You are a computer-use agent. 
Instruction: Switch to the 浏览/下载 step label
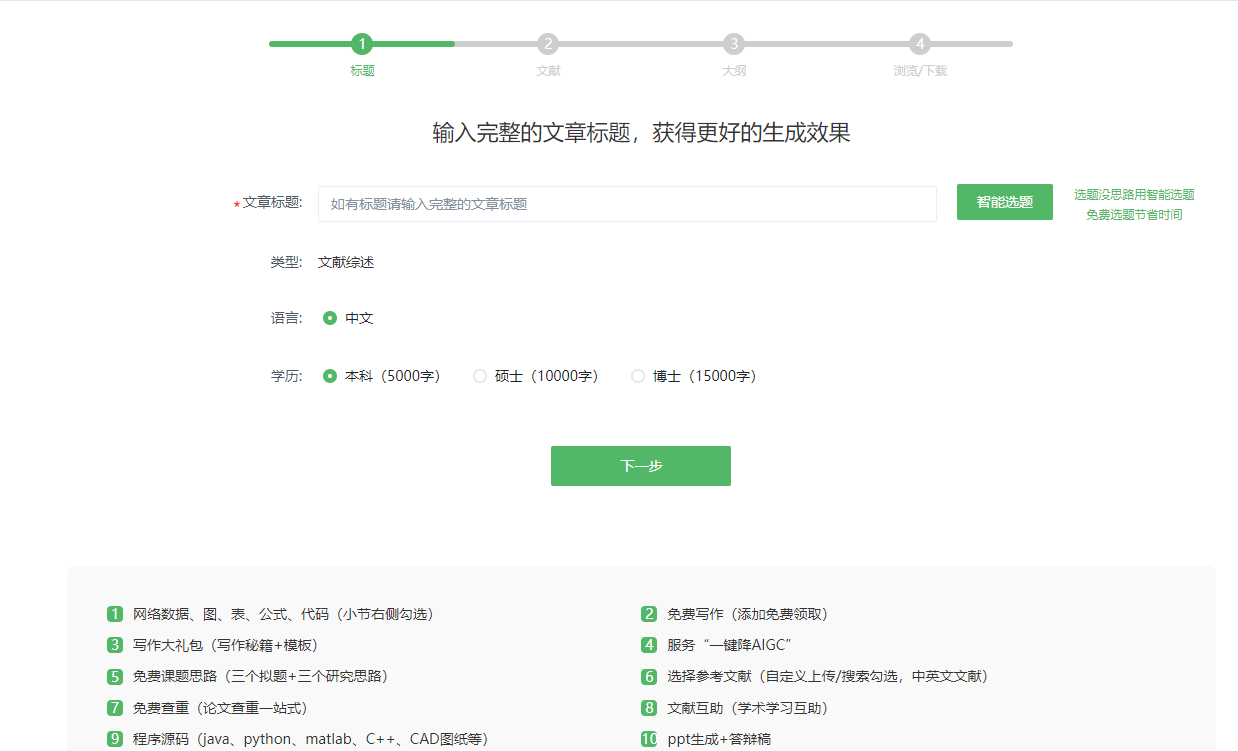[919, 70]
